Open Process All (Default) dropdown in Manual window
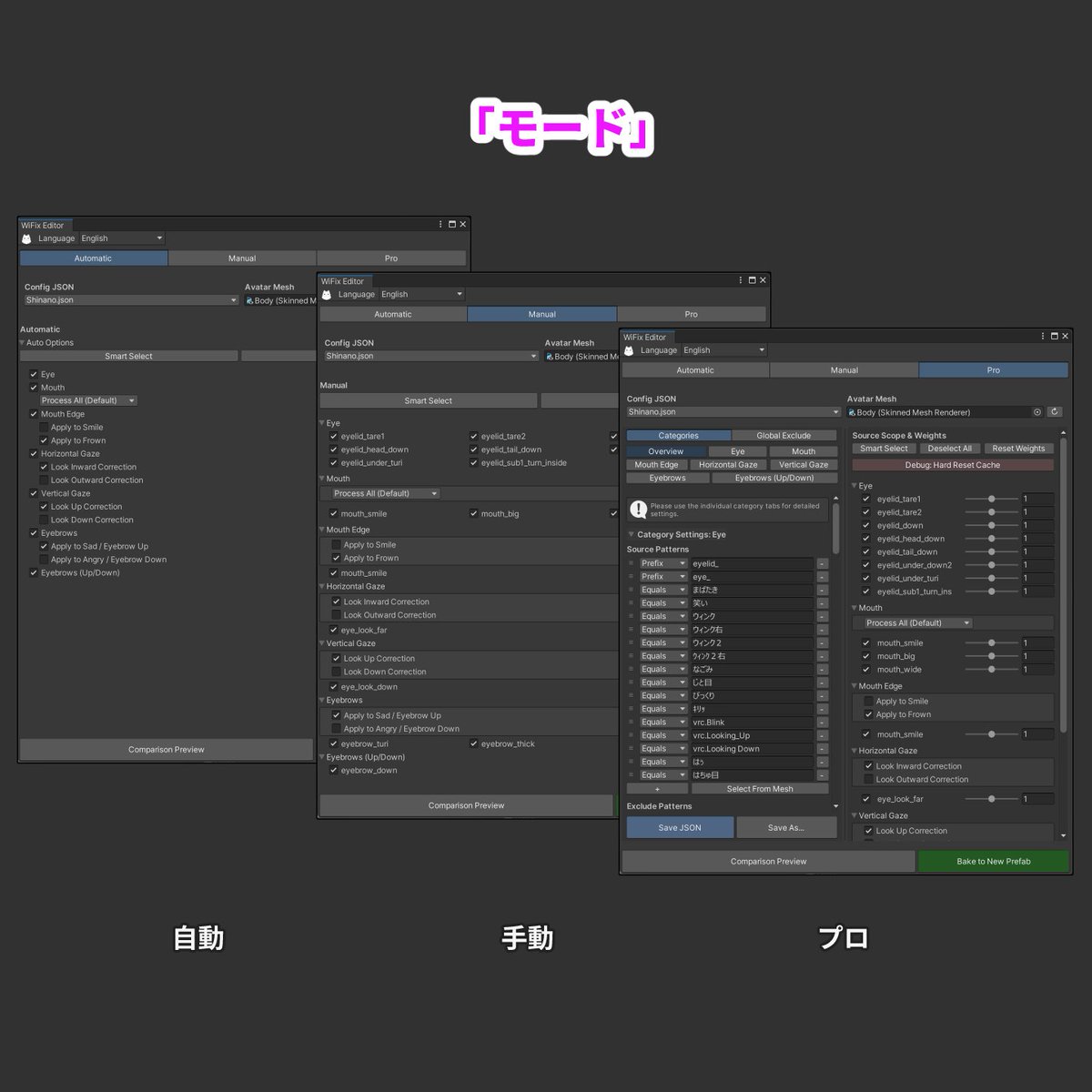Image resolution: width=1092 pixels, height=1092 pixels. point(385,493)
